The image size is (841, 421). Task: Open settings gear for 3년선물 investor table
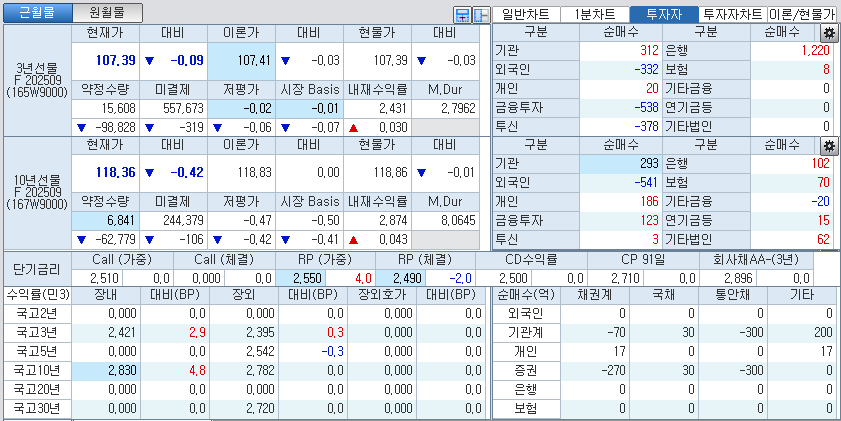click(x=830, y=33)
